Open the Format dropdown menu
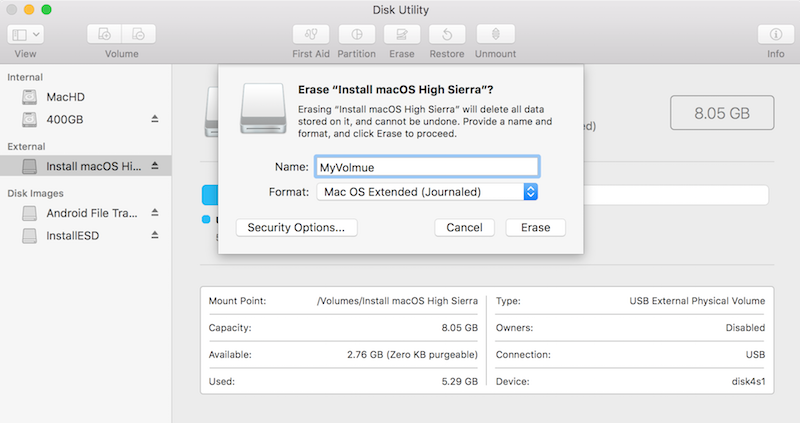Image resolution: width=800 pixels, height=423 pixels. click(427, 192)
